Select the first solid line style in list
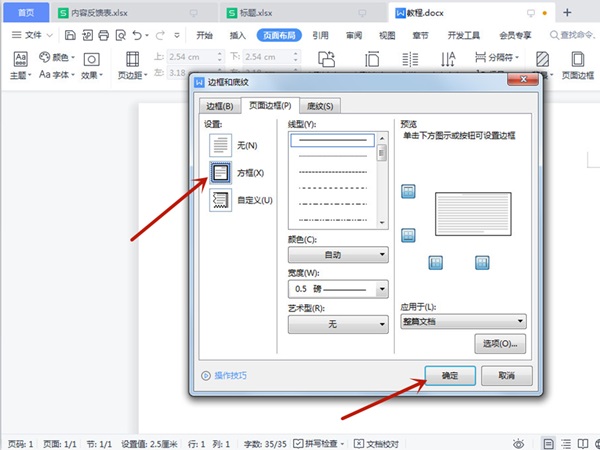This screenshot has width=600, height=450. pyautogui.click(x=331, y=141)
